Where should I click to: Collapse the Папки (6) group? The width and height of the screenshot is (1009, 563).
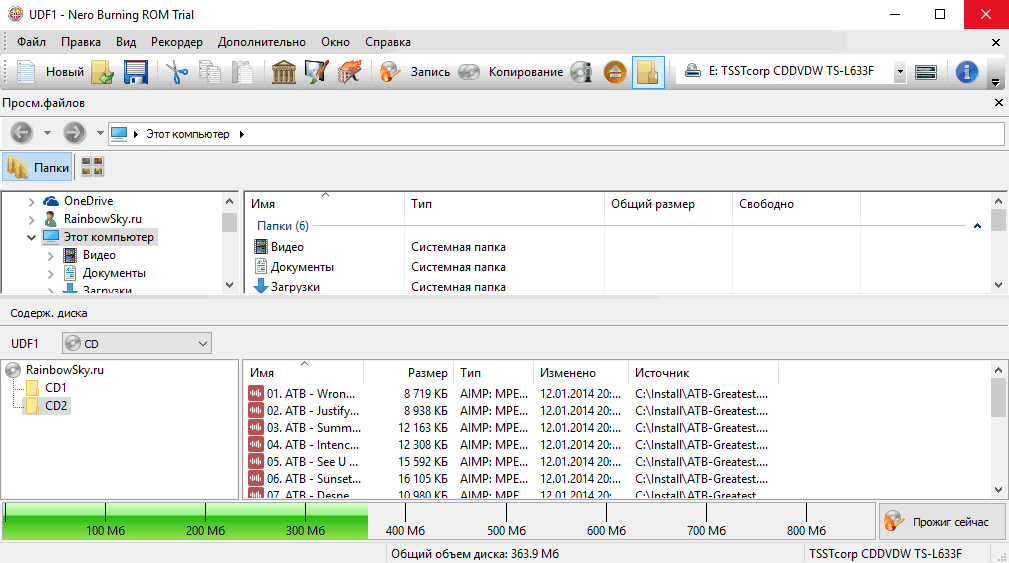(x=977, y=226)
